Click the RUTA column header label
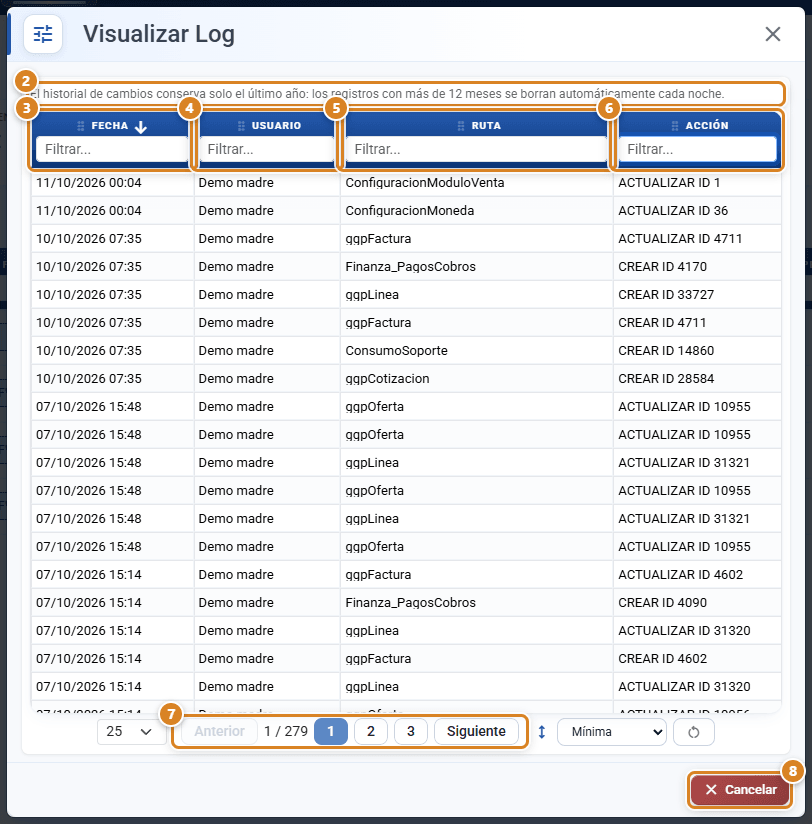 point(486,126)
